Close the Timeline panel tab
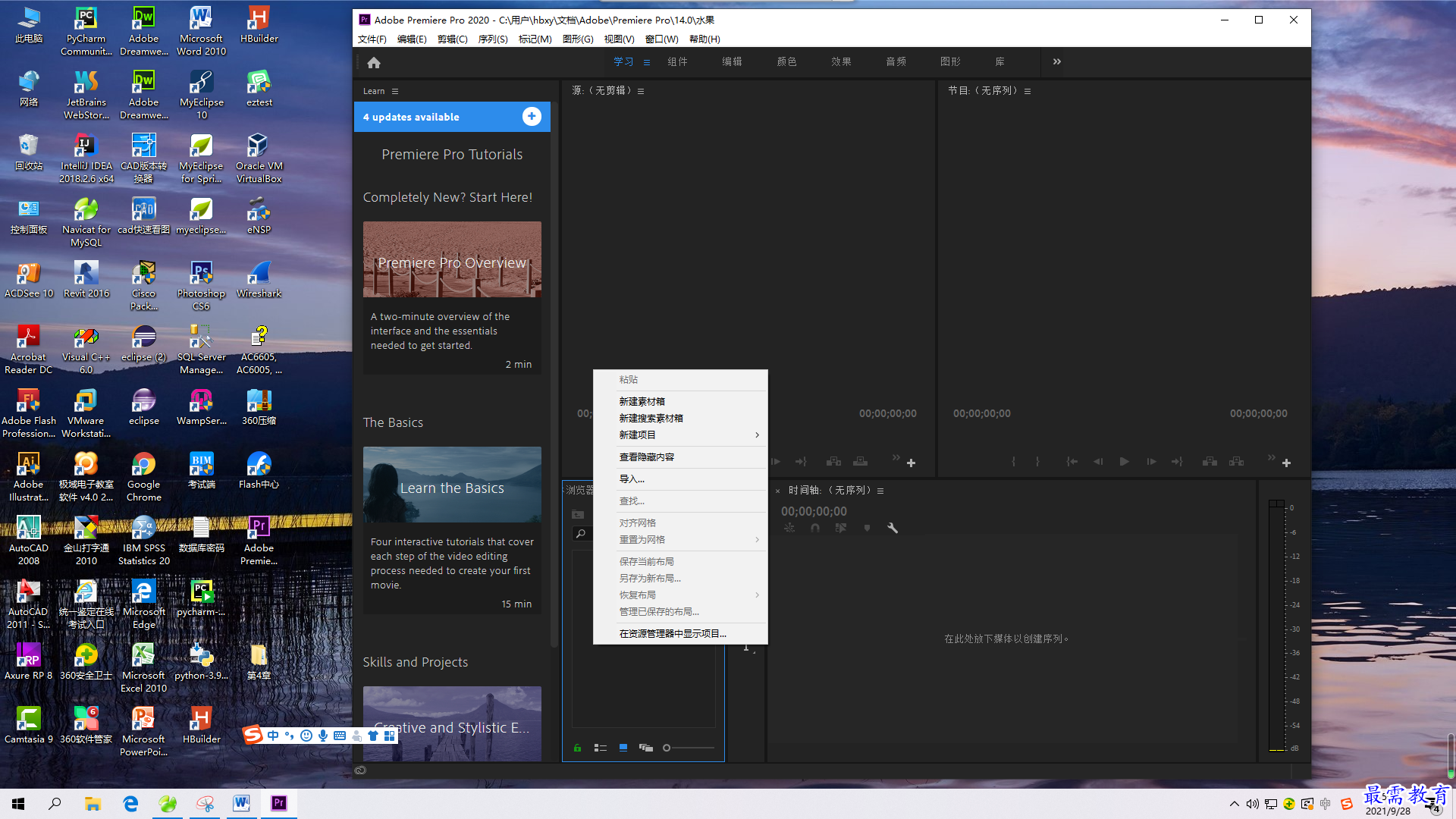This screenshot has height=819, width=1456. pos(777,491)
